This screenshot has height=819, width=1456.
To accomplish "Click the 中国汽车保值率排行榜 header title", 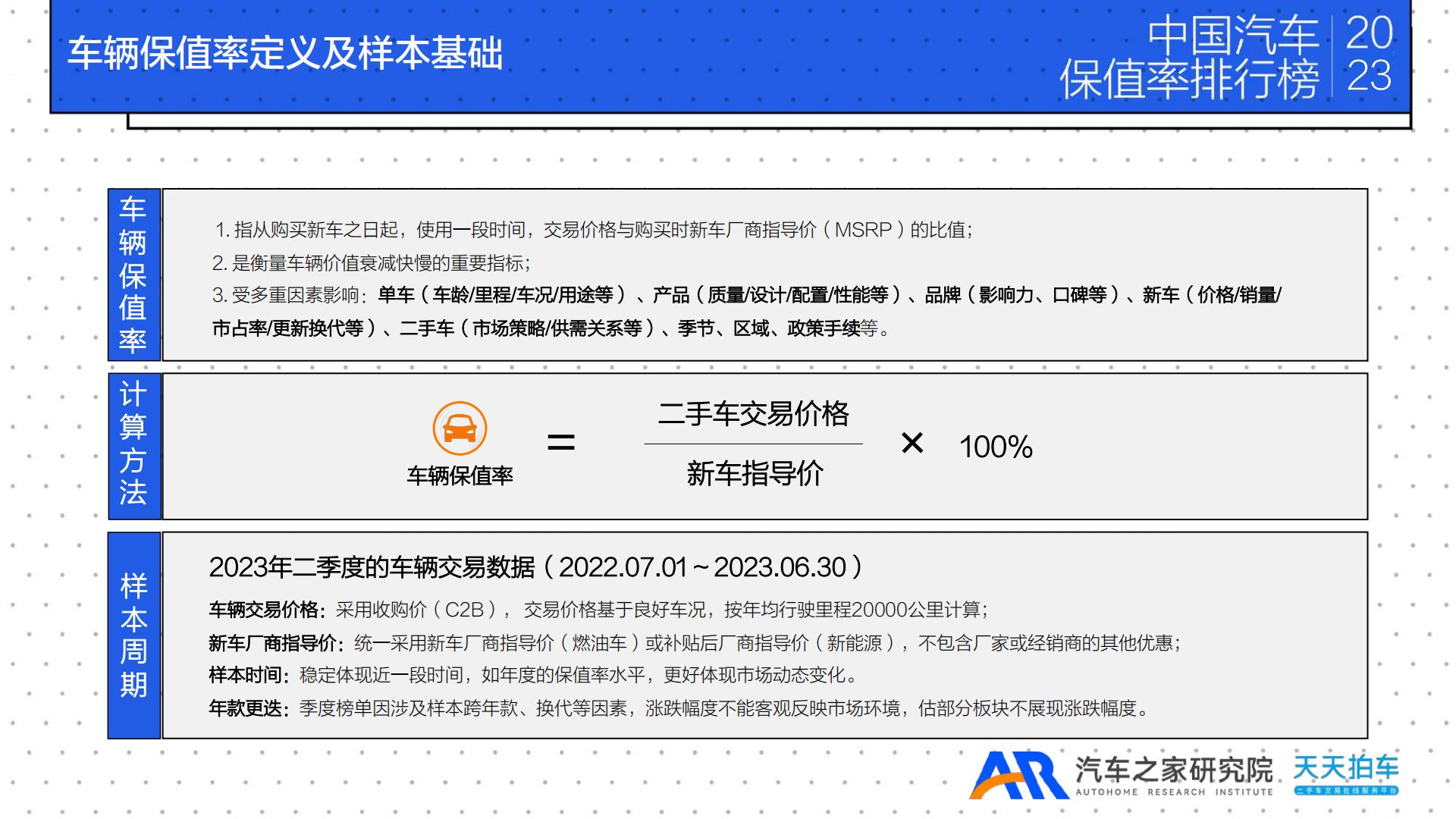I will (x=1189, y=57).
